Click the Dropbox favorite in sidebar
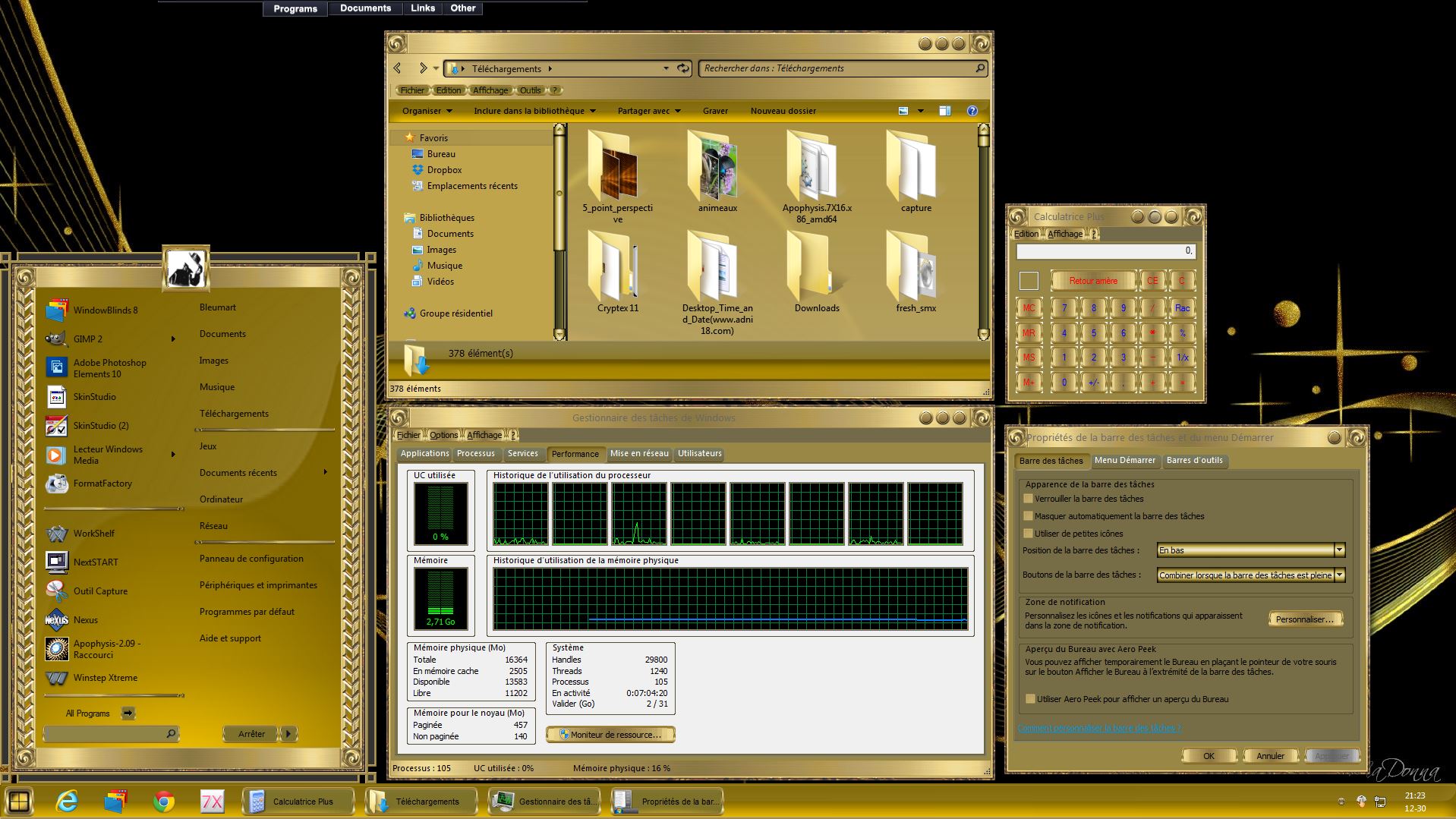This screenshot has width=1456, height=819. tap(443, 170)
